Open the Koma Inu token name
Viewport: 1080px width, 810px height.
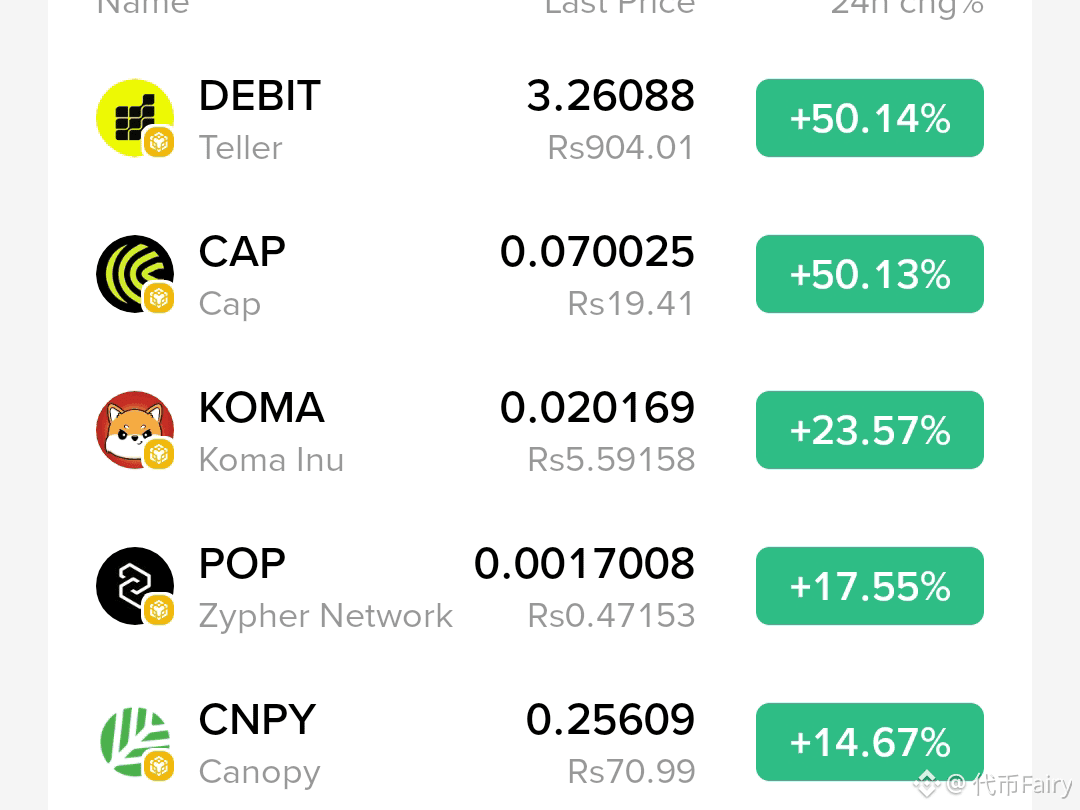tap(271, 459)
